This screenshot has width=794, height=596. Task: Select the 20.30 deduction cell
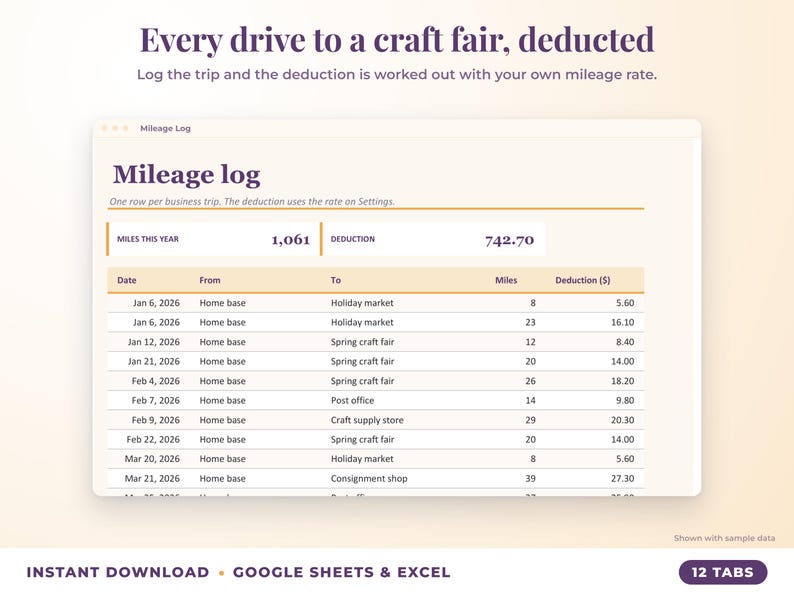pos(622,420)
